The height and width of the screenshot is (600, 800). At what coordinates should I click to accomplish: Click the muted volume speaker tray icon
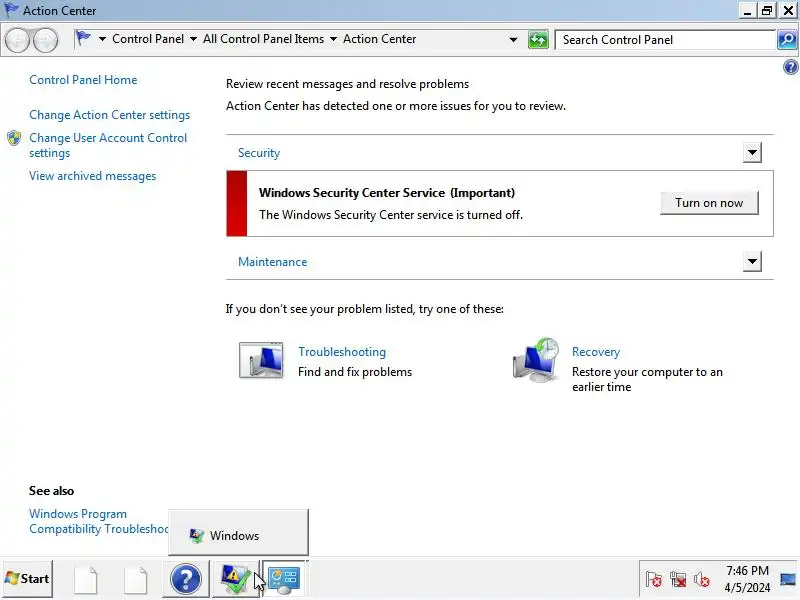702,580
